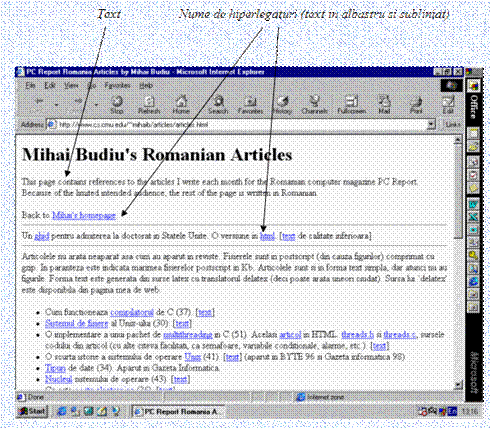Viewport: 490px width, 428px height.
Task: Open the File menu
Action: (x=30, y=86)
